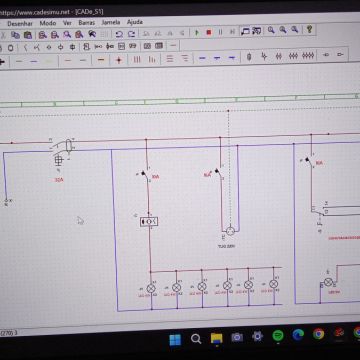Image resolution: width=360 pixels, height=360 pixels.
Task: Open Spotify from the taskbar
Action: click(x=278, y=336)
